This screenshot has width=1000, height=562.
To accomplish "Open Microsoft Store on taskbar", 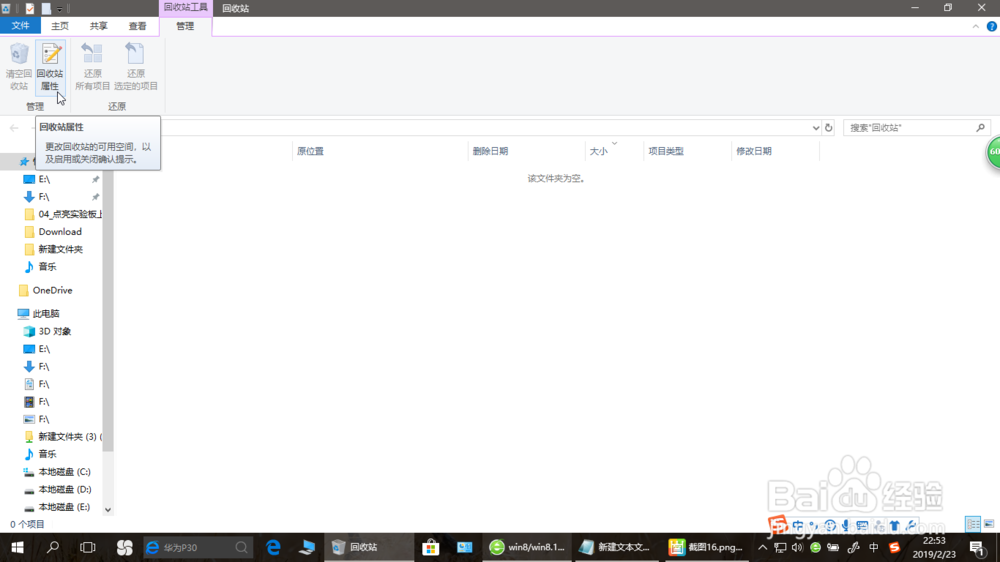I will (x=430, y=547).
